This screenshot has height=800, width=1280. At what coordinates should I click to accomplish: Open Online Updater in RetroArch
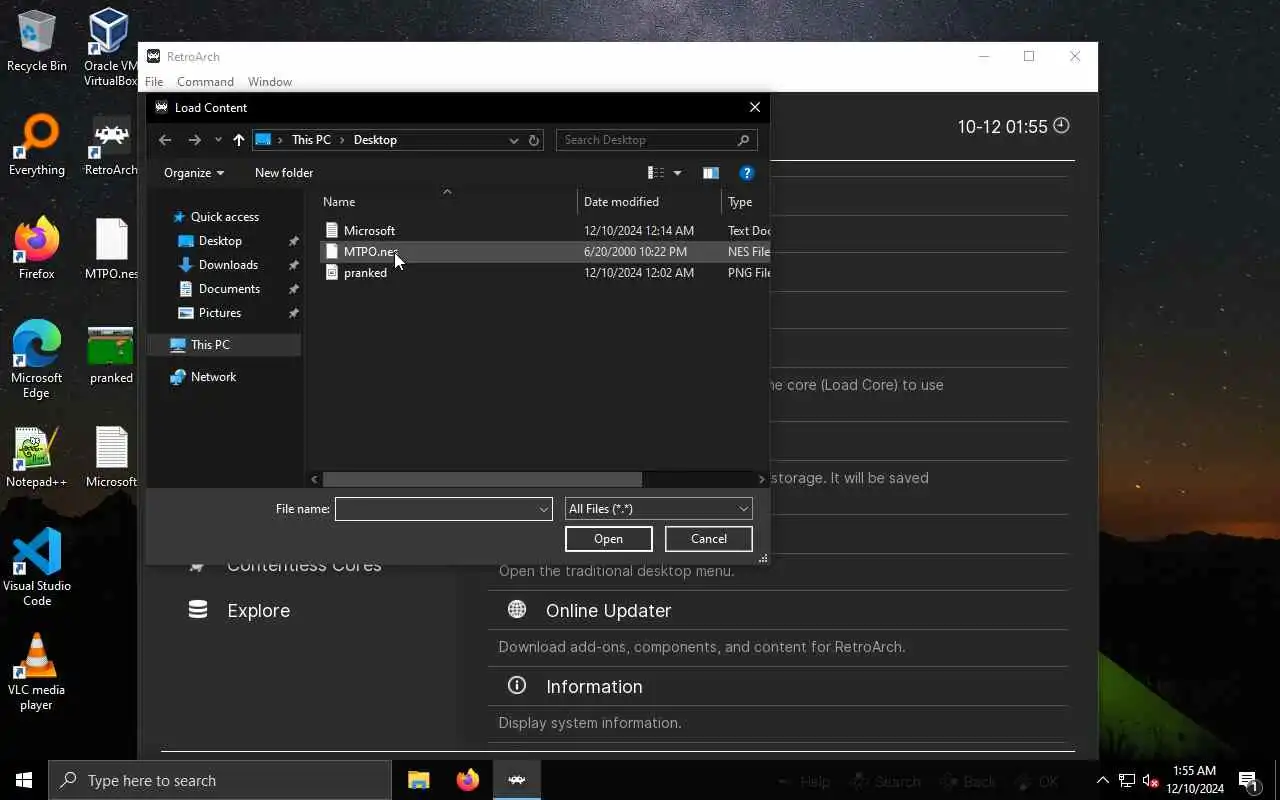click(608, 611)
